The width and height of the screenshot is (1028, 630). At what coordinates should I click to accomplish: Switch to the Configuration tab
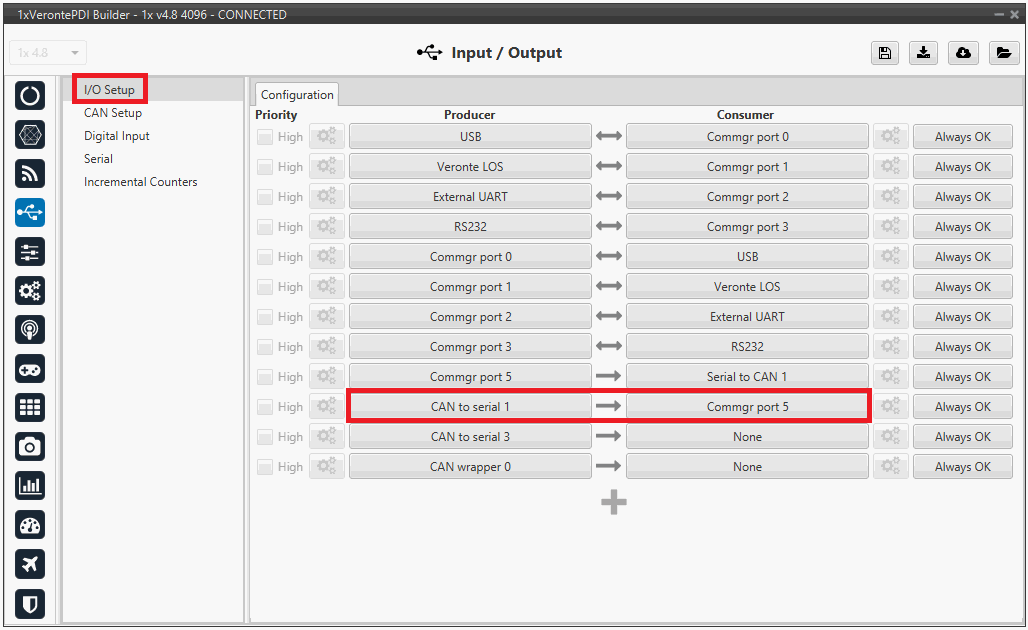[x=297, y=95]
